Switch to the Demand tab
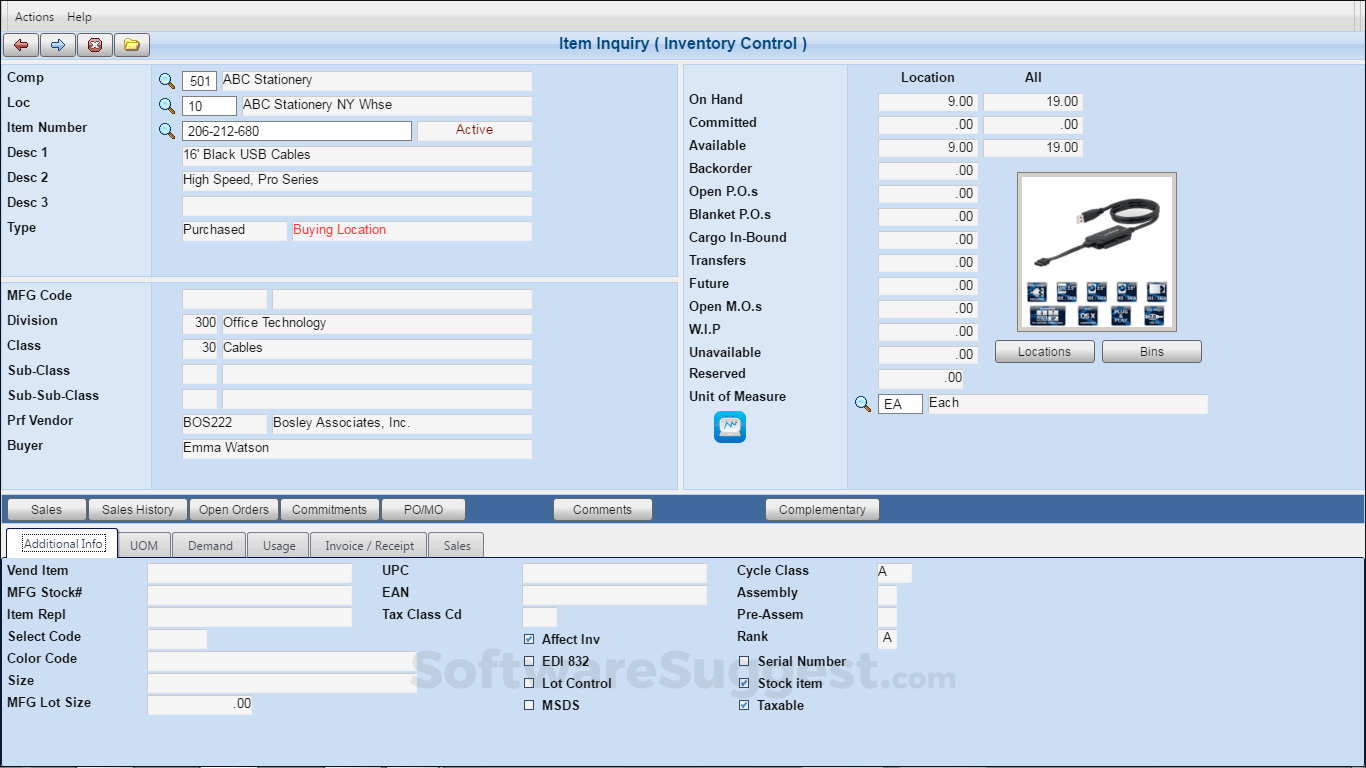The width and height of the screenshot is (1366, 768). coord(208,545)
